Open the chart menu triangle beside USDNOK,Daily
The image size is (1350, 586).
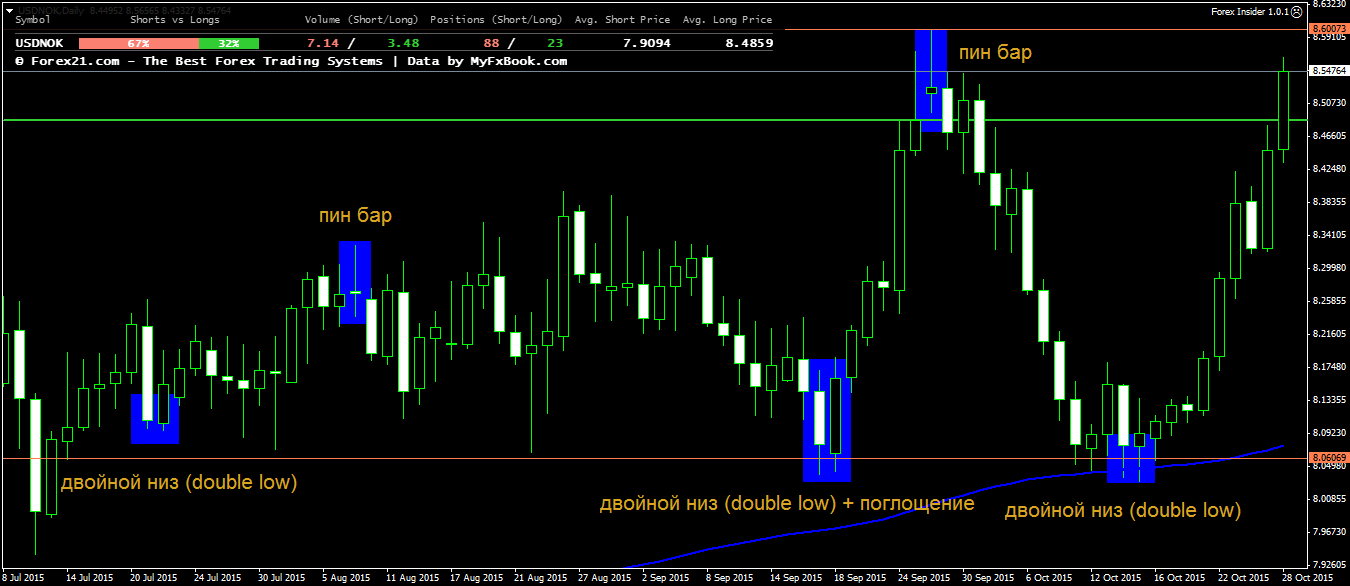(x=9, y=10)
